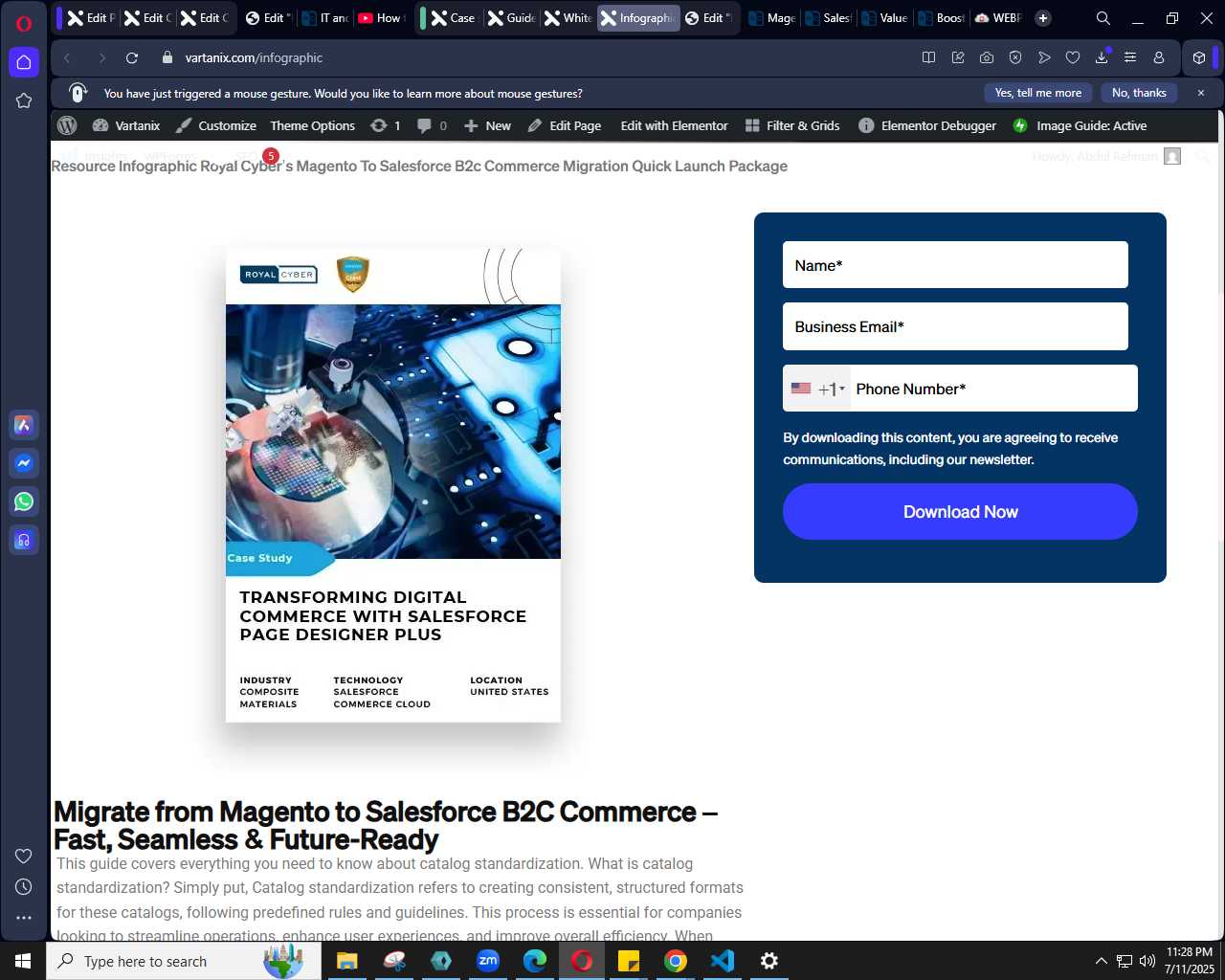Open the New content menu

click(x=487, y=125)
